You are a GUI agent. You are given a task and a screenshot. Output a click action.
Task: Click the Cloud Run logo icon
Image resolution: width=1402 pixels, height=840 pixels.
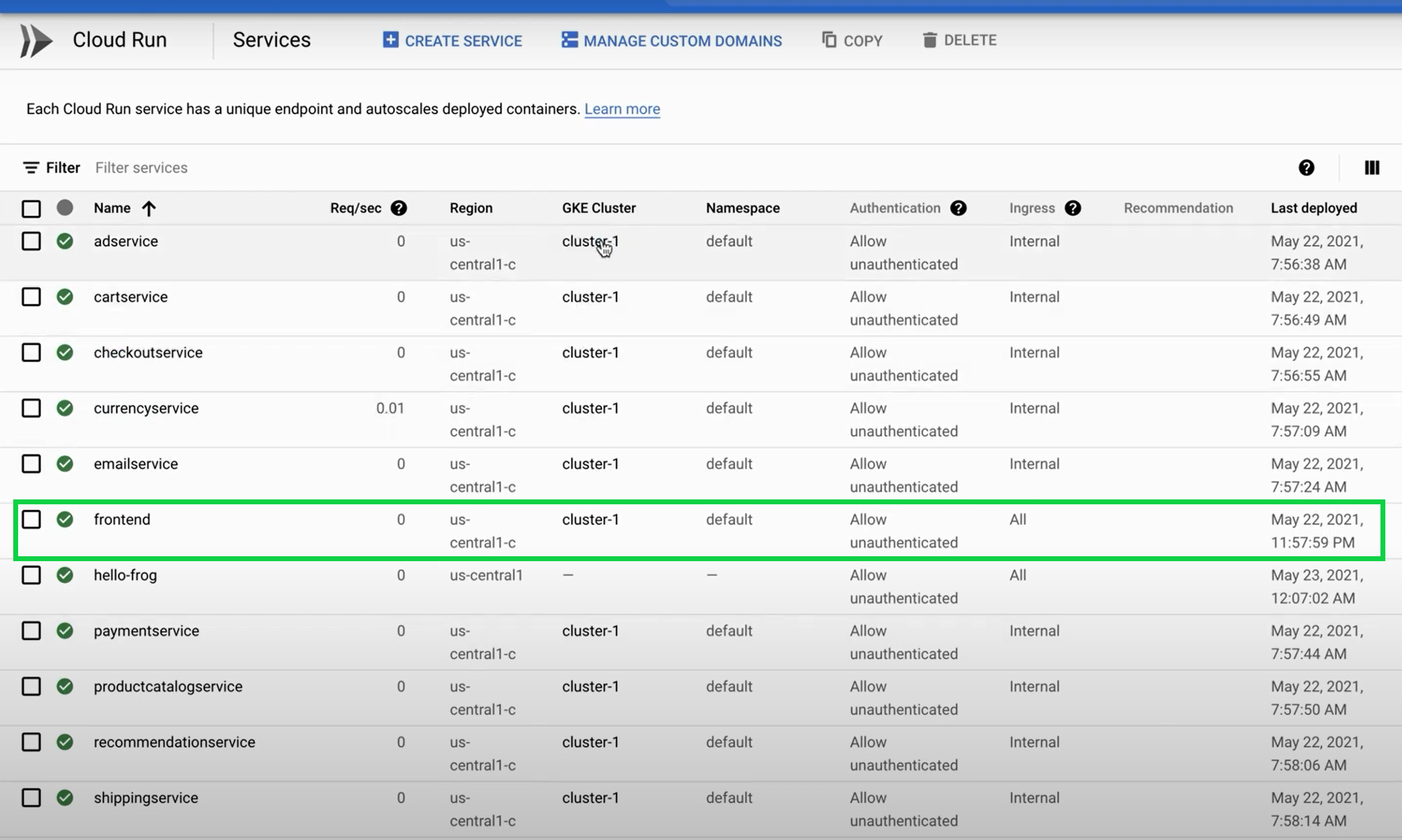pyautogui.click(x=36, y=40)
